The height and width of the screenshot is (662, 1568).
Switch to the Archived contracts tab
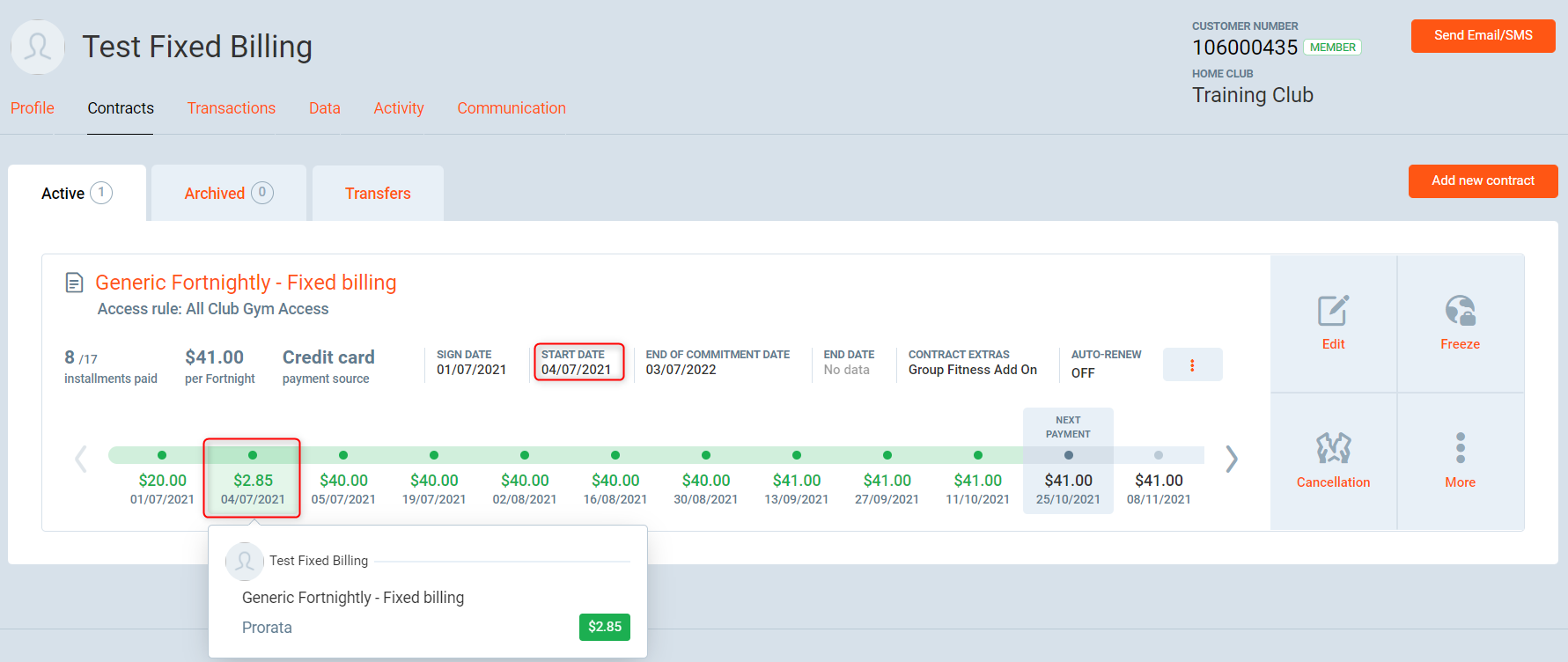228,194
